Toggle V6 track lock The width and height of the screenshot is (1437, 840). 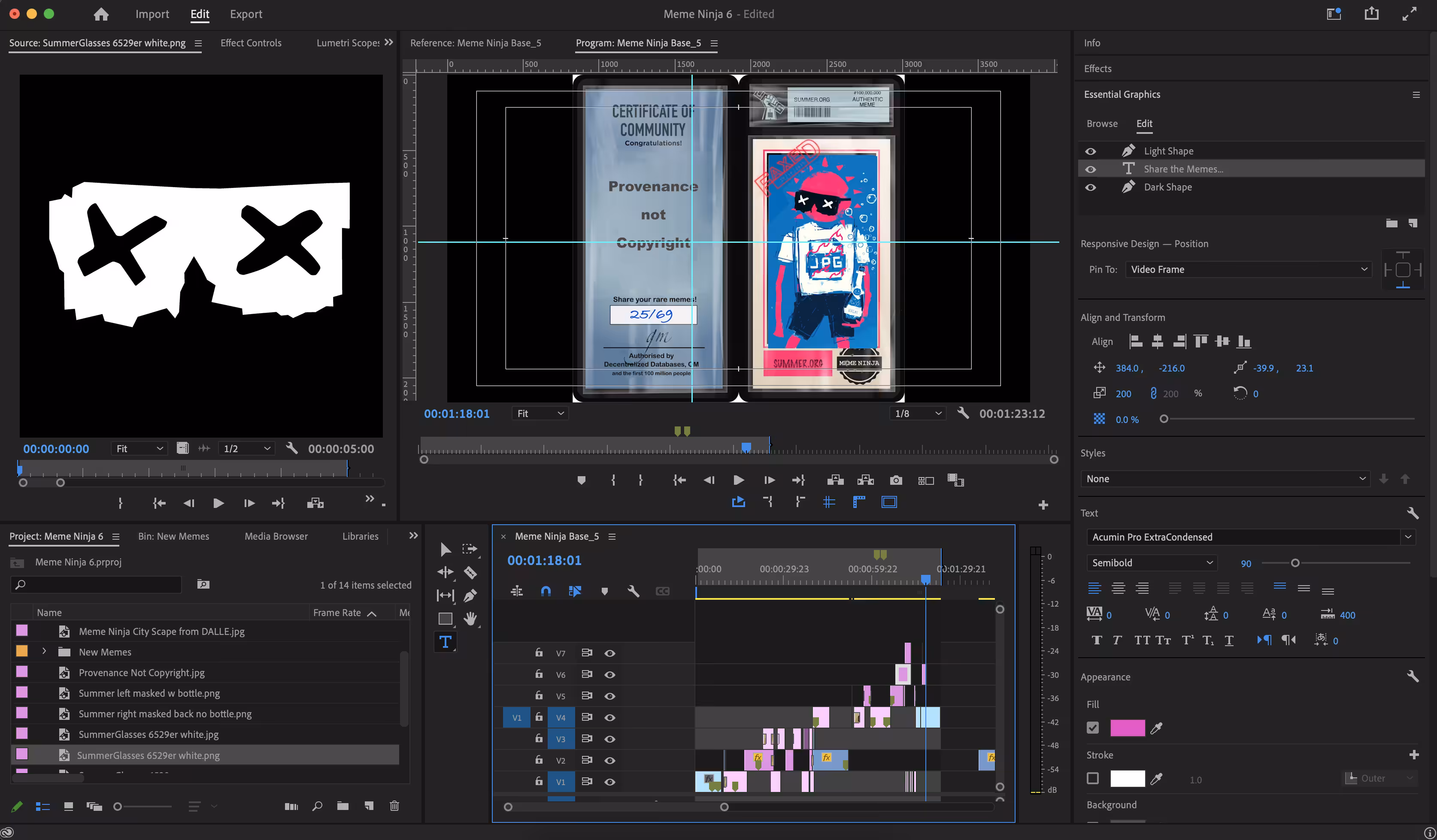pos(539,674)
